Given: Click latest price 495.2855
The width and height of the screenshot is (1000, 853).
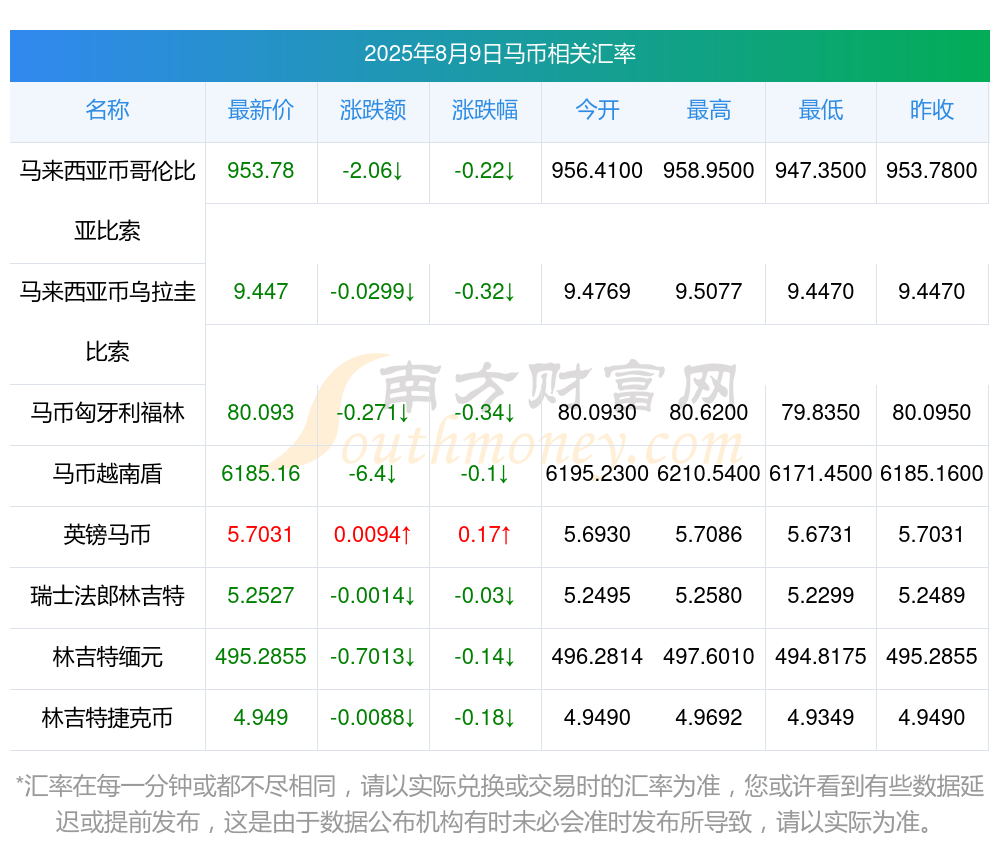Looking at the screenshot, I should (260, 657).
